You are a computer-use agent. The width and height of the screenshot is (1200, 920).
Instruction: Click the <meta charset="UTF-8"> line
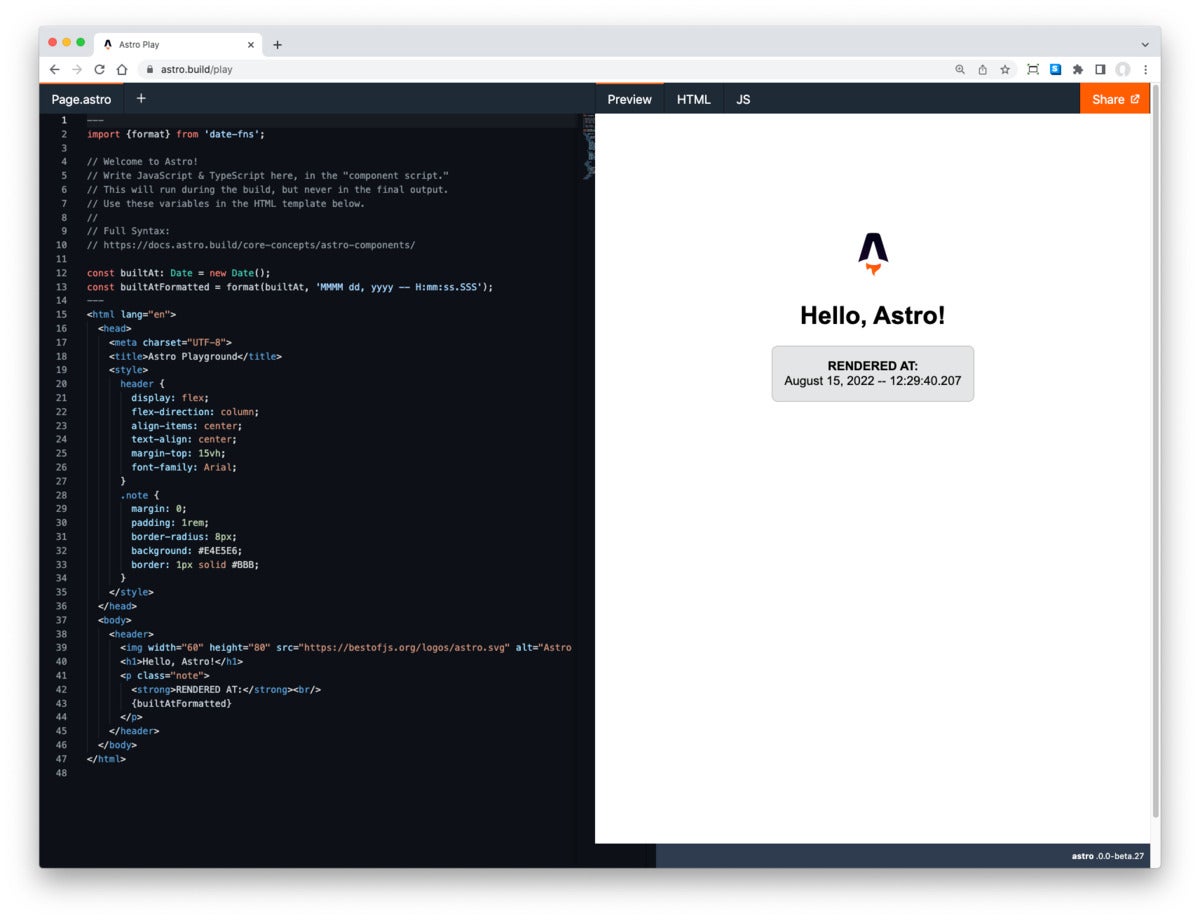[170, 342]
